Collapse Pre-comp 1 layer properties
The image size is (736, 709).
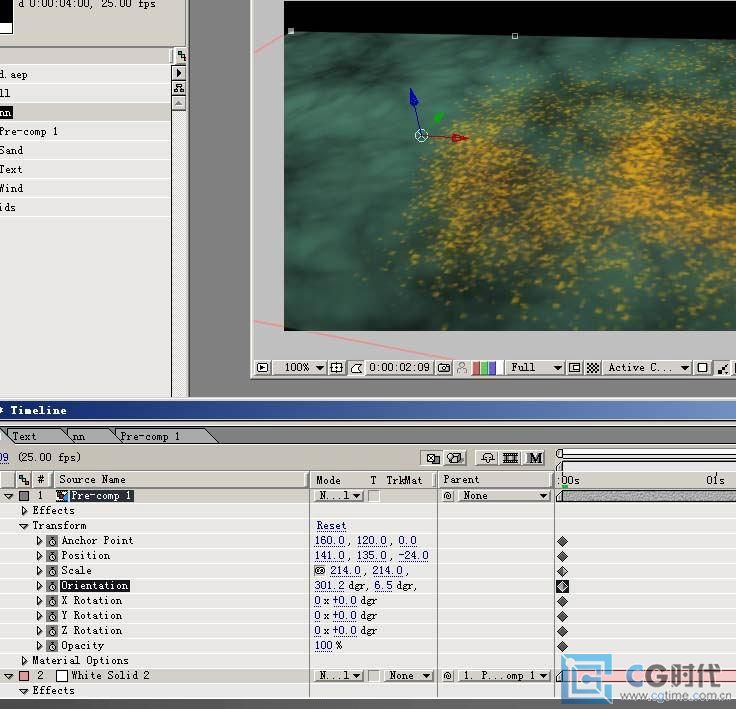coord(8,496)
